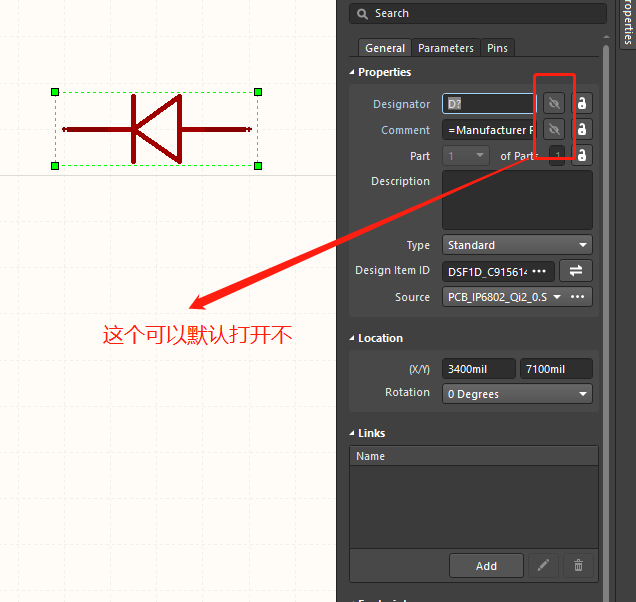Image resolution: width=636 pixels, height=602 pixels.
Task: Collapse the Location section
Action: tap(352, 338)
